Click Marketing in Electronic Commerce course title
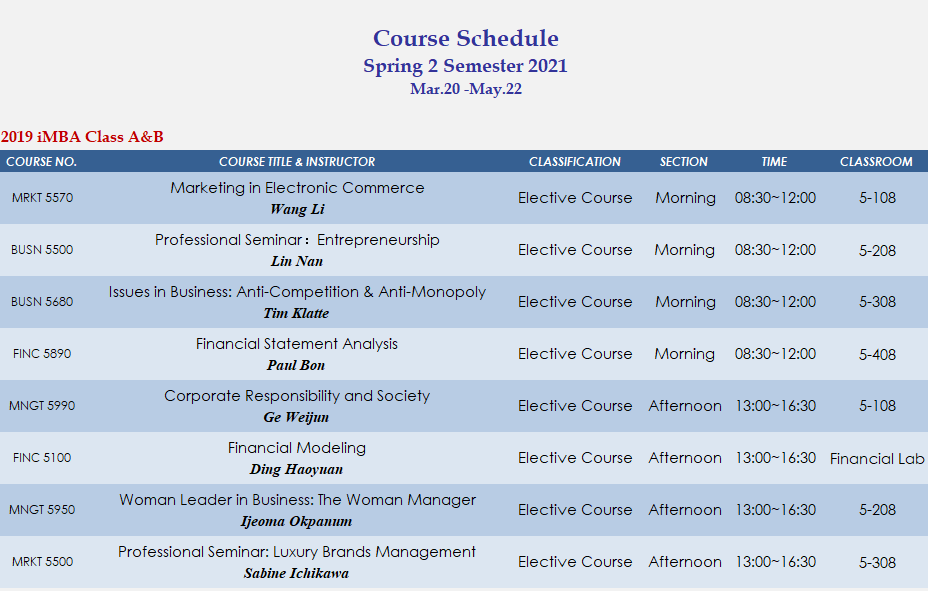This screenshot has height=591, width=928. [x=297, y=188]
